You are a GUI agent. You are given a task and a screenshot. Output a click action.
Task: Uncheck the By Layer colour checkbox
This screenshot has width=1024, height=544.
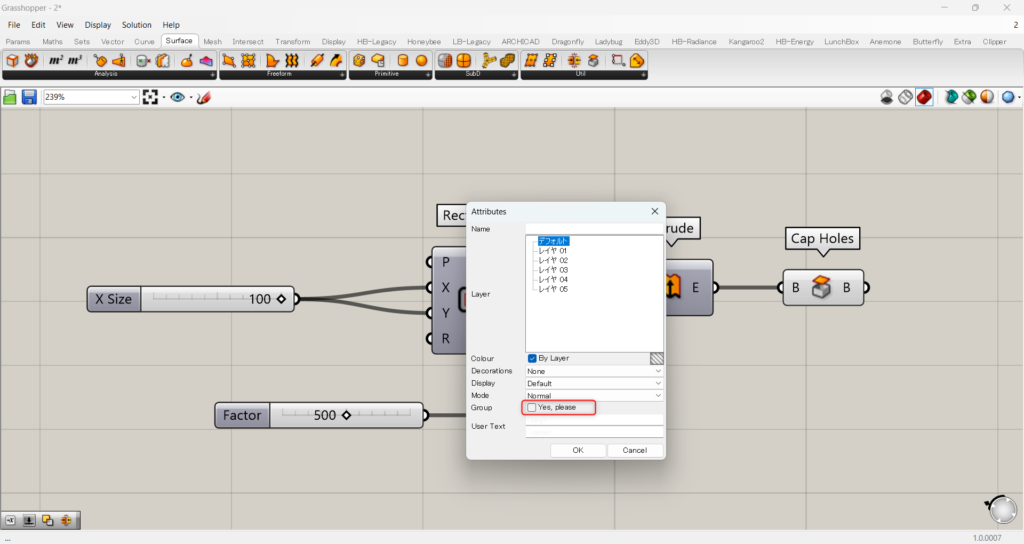pyautogui.click(x=532, y=358)
